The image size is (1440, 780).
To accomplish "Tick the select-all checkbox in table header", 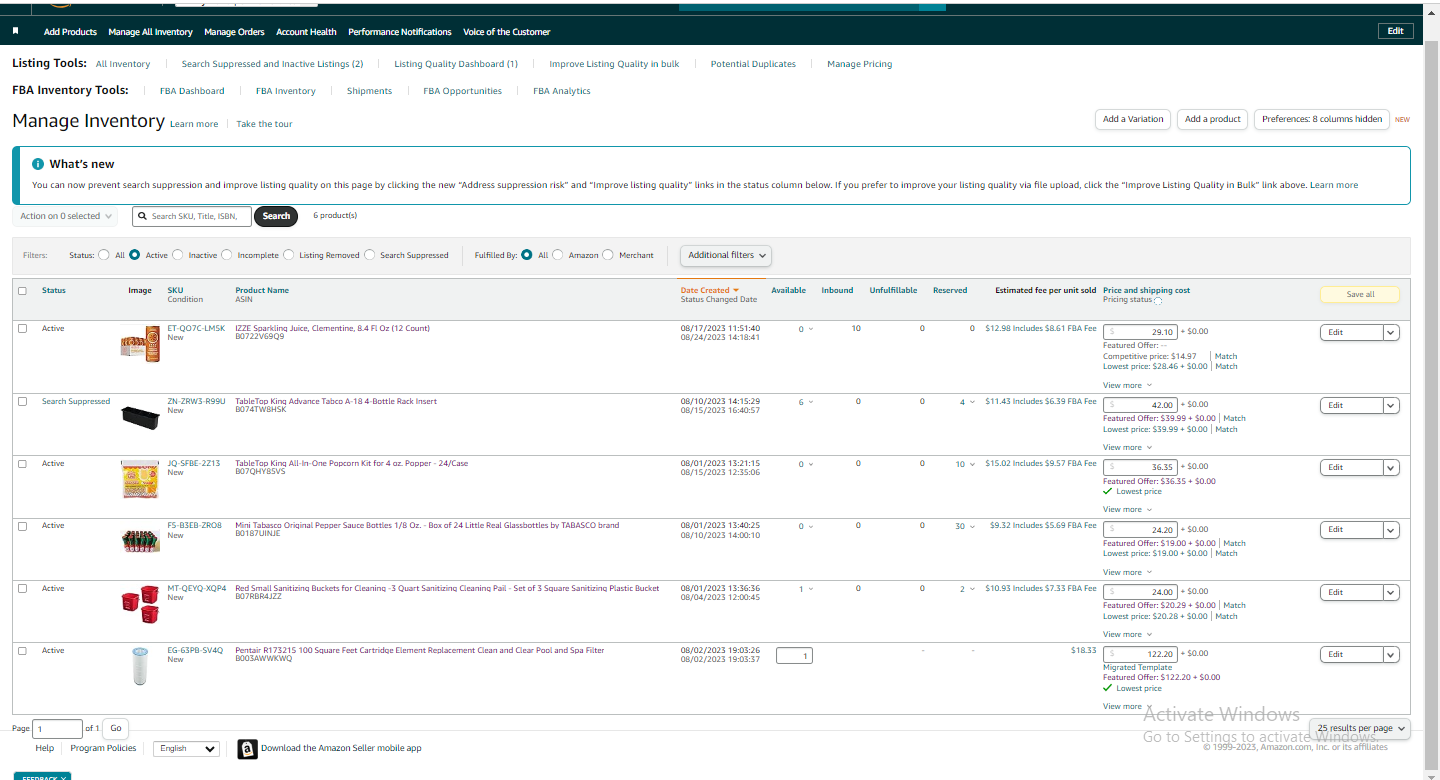I will pos(22,291).
